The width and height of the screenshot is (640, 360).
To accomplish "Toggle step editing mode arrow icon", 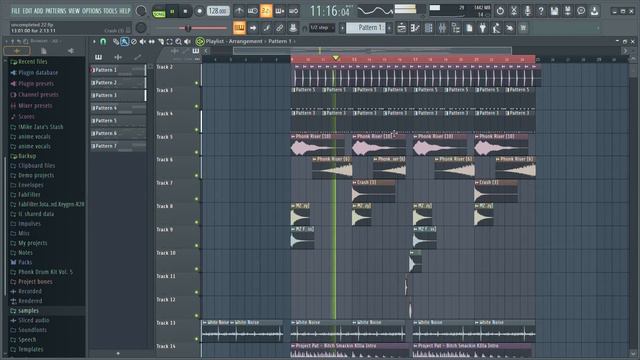I will 253,28.
